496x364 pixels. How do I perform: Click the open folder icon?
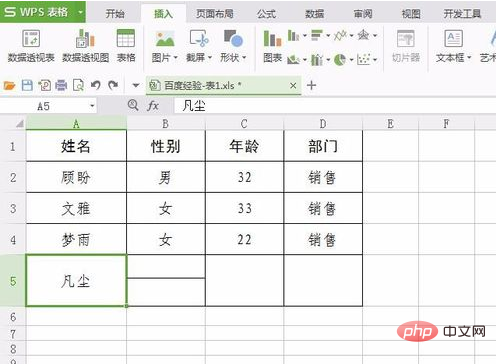click(9, 86)
